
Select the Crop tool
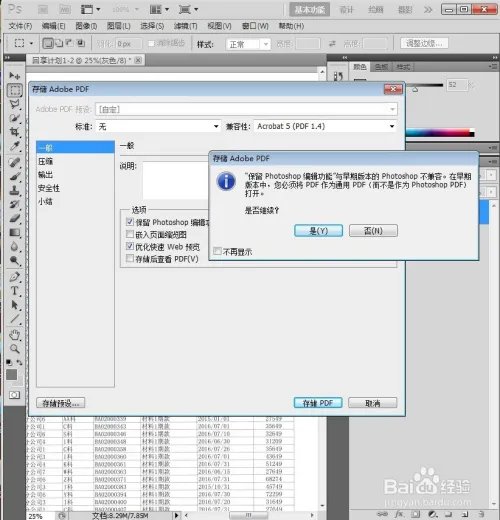click(15, 132)
